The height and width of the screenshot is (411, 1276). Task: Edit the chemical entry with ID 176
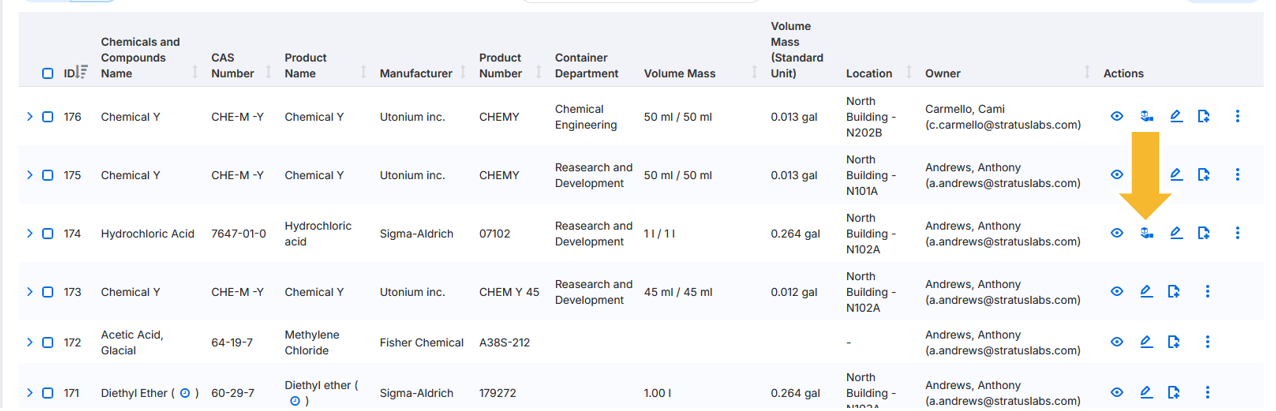[x=1176, y=117]
